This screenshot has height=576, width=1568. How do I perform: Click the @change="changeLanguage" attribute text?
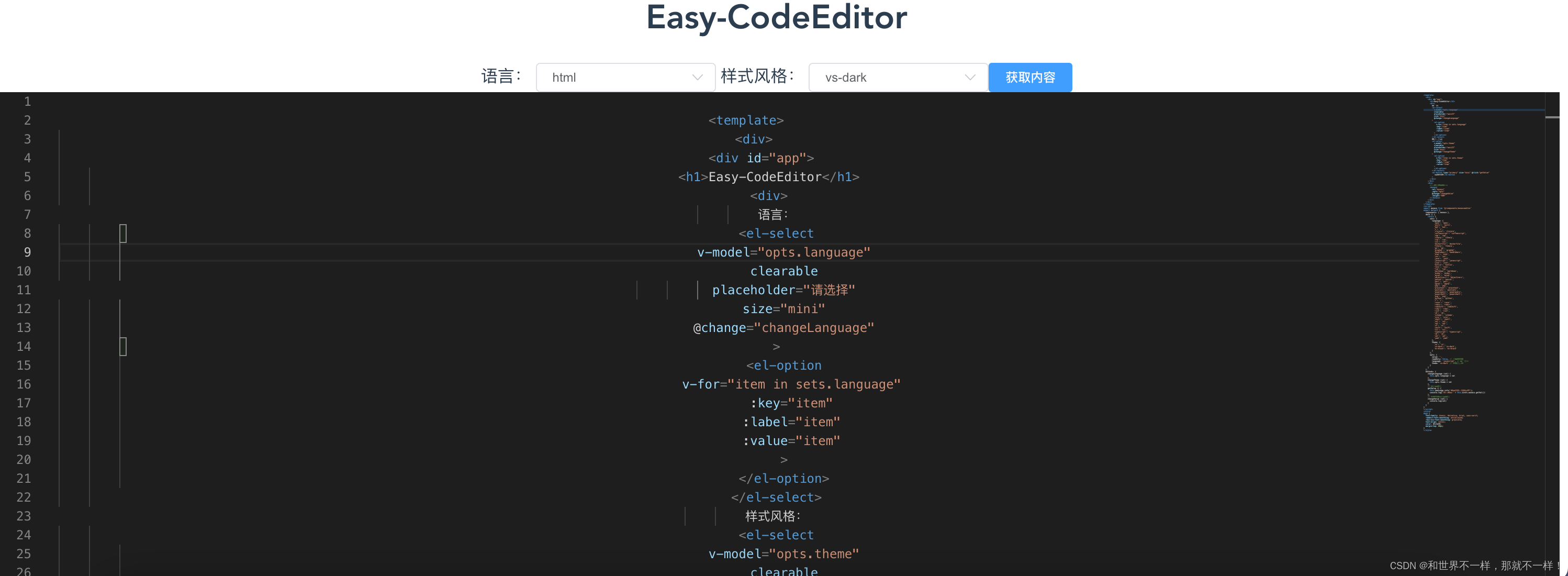783,328
